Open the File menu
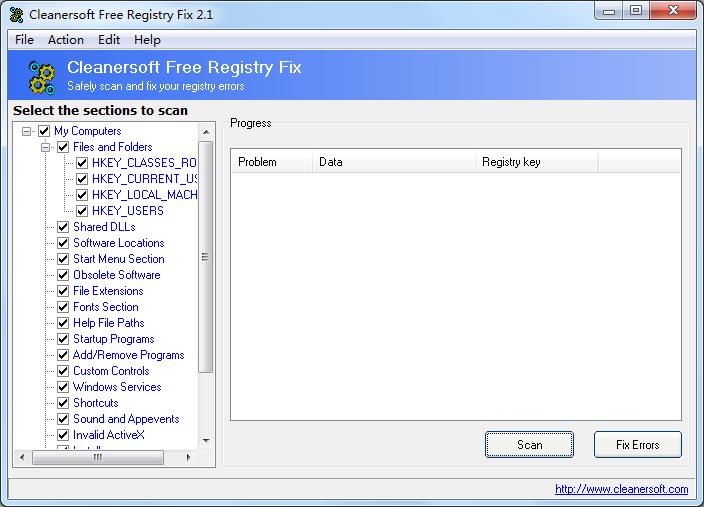The height and width of the screenshot is (507, 704). [24, 40]
